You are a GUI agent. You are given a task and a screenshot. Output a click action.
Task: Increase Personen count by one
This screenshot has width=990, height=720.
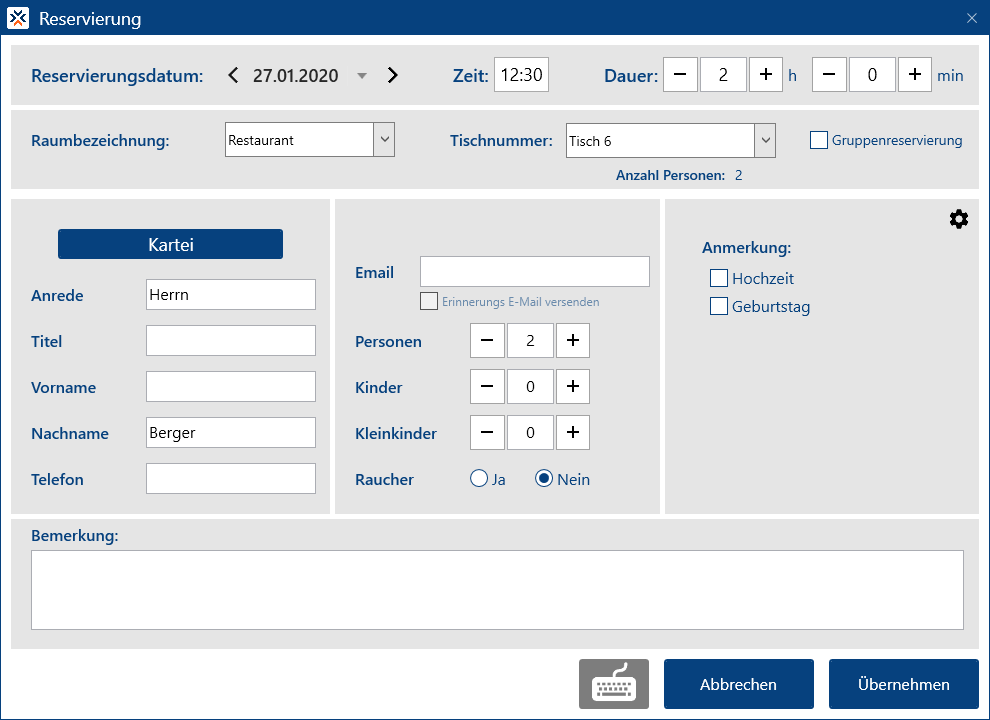[572, 341]
